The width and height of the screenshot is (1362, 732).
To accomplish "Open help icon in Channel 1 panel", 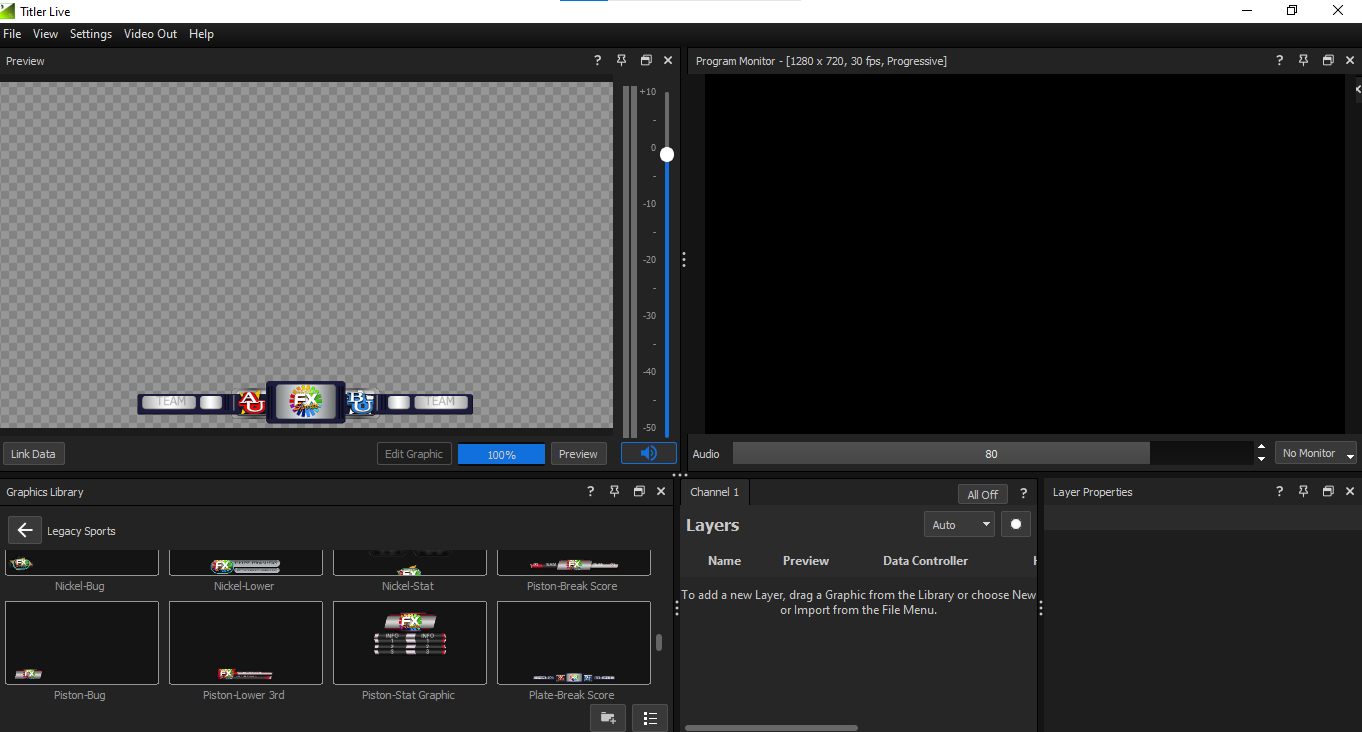I will pyautogui.click(x=1023, y=494).
